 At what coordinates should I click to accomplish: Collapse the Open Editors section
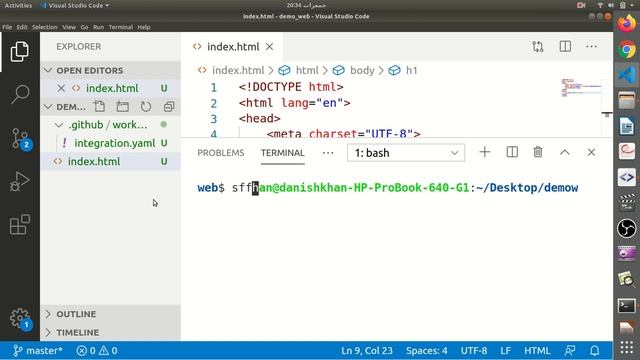(x=110, y=70)
